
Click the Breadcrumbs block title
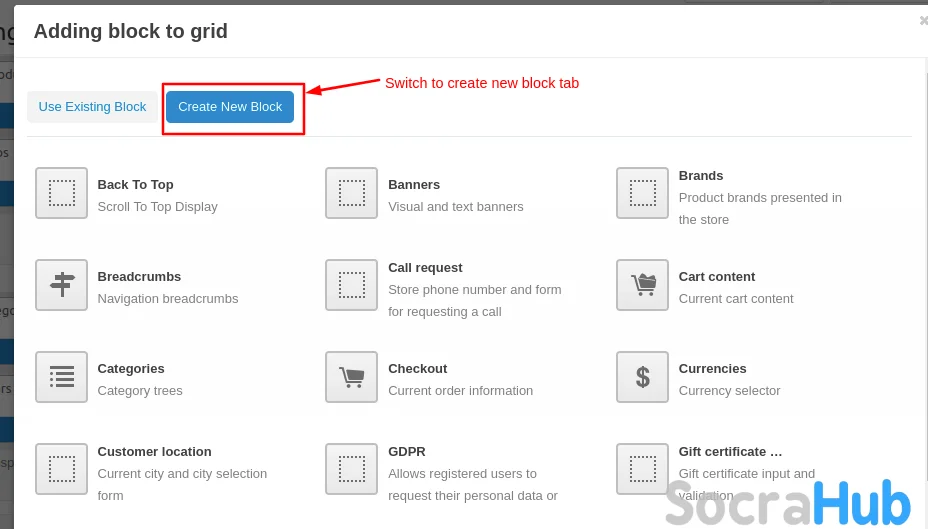click(139, 277)
